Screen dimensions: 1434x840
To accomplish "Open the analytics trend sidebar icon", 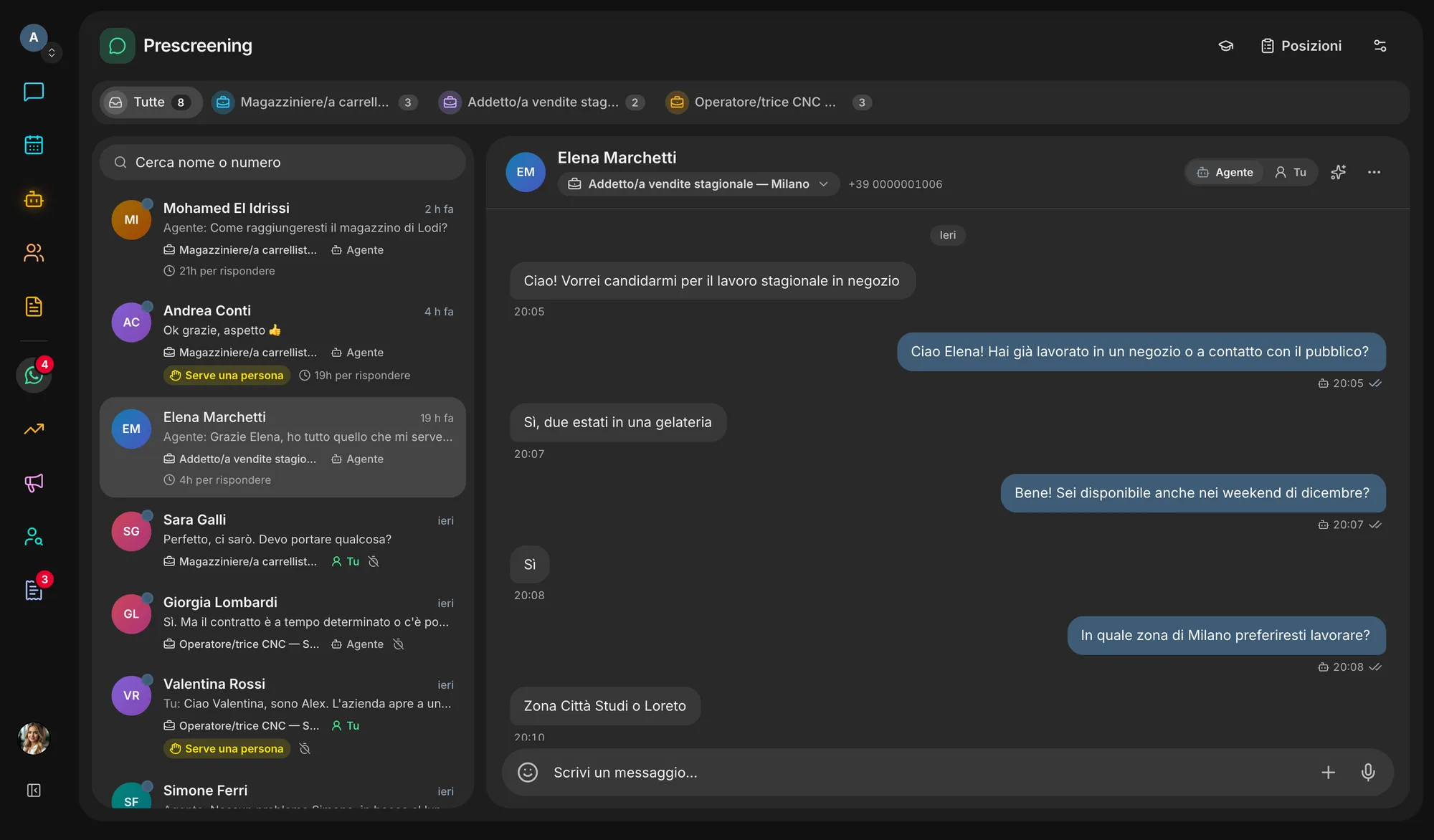I will [34, 429].
